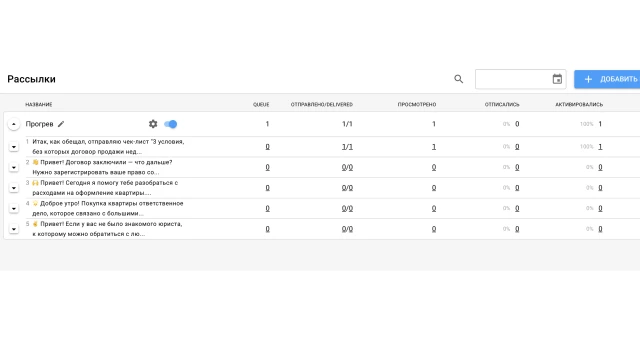Click the Просмотрено column header
The height and width of the screenshot is (360, 640).
click(x=417, y=104)
